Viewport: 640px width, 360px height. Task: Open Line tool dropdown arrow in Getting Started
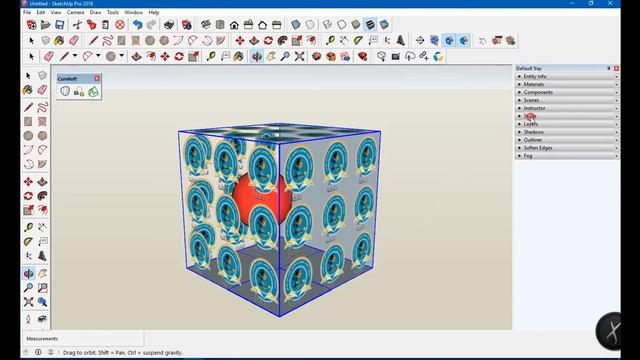point(75,56)
